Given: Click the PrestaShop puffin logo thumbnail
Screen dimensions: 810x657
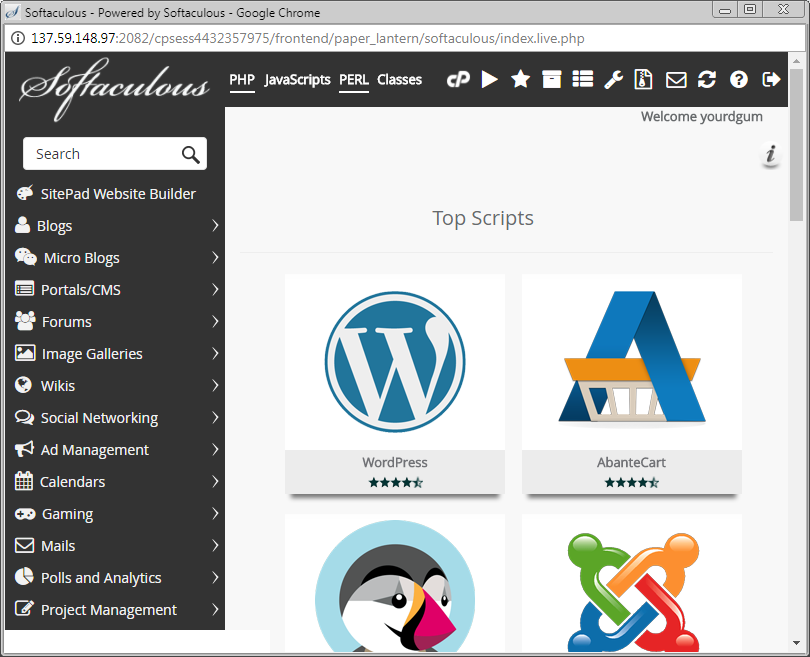Looking at the screenshot, I should click(x=395, y=586).
